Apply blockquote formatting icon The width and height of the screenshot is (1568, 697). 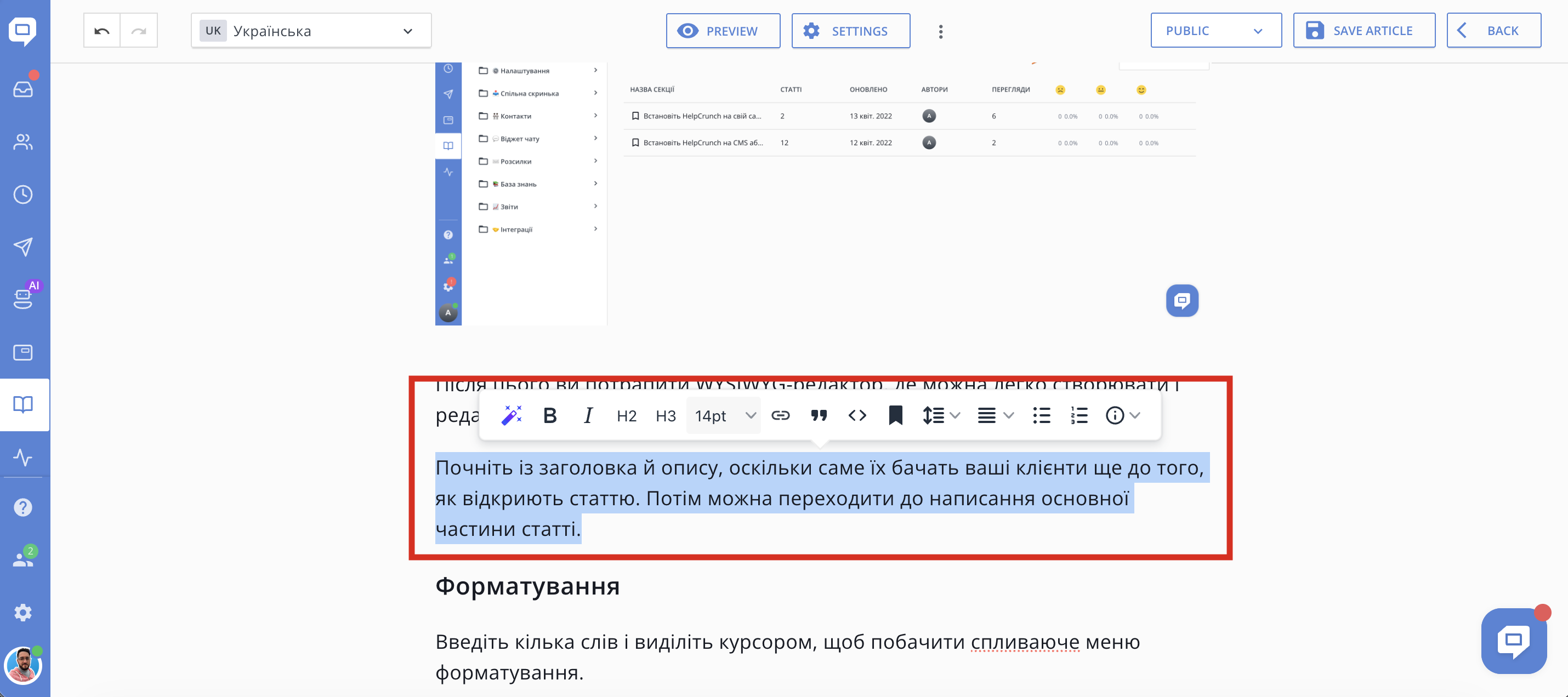point(819,415)
